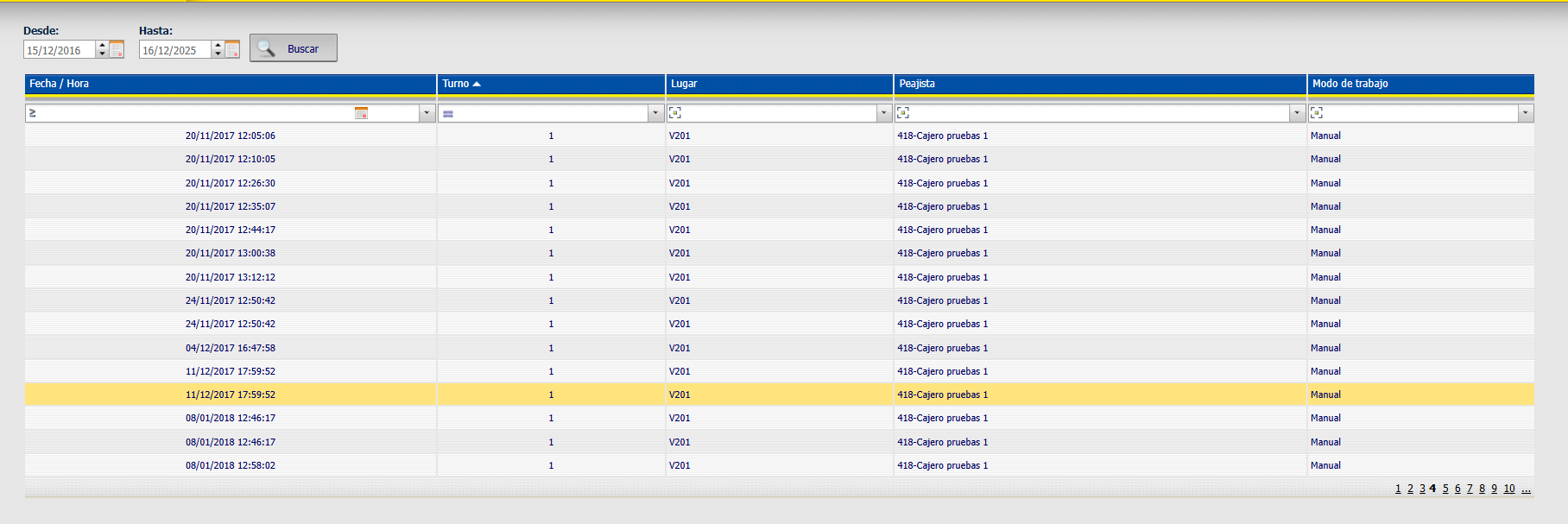Increase the Desde date with up stepper
This screenshot has height=524, width=1568.
(102, 46)
